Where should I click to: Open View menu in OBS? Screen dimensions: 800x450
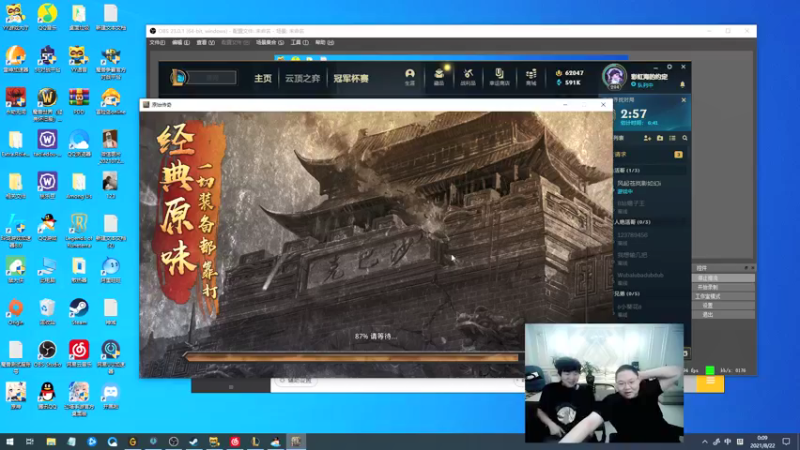(206, 43)
